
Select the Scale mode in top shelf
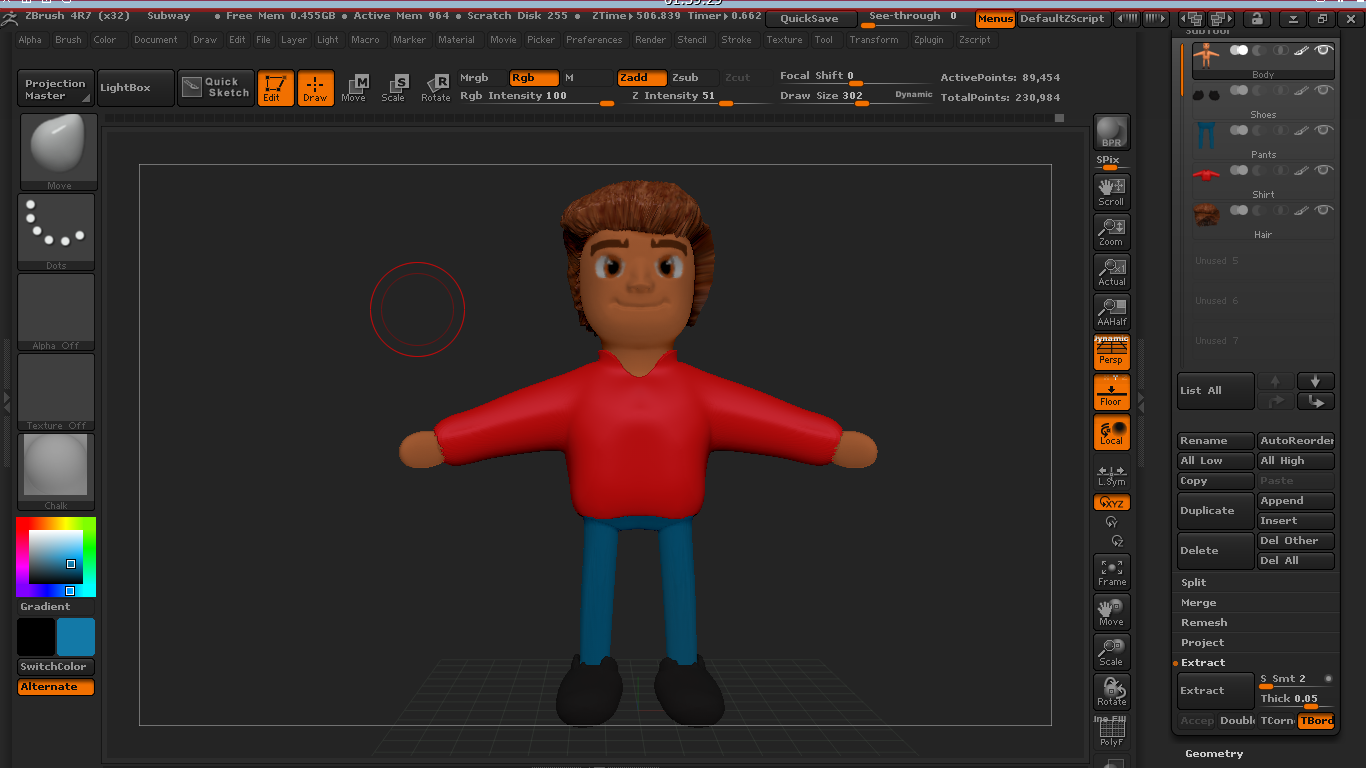[394, 88]
